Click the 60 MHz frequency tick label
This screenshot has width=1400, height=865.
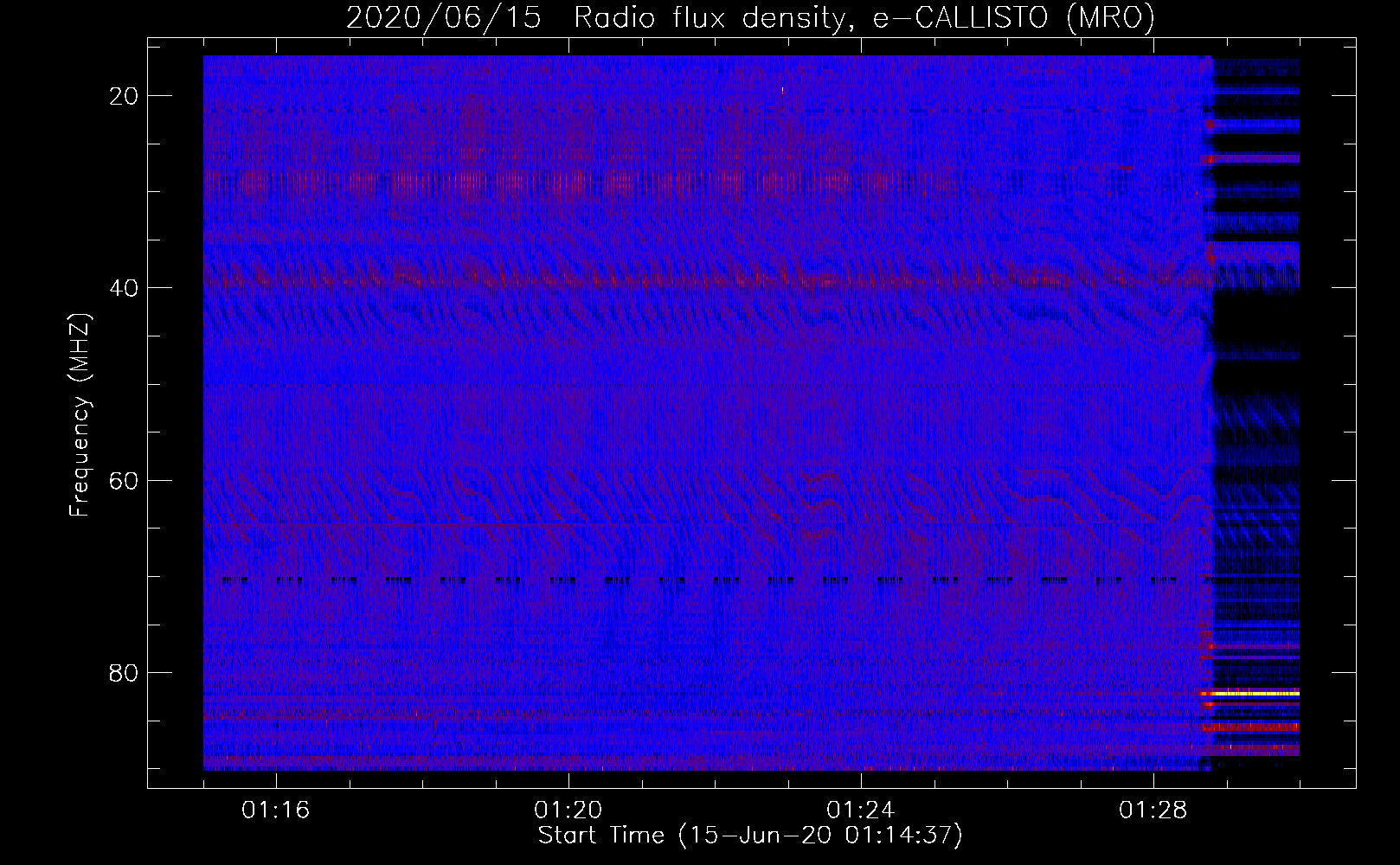(124, 480)
